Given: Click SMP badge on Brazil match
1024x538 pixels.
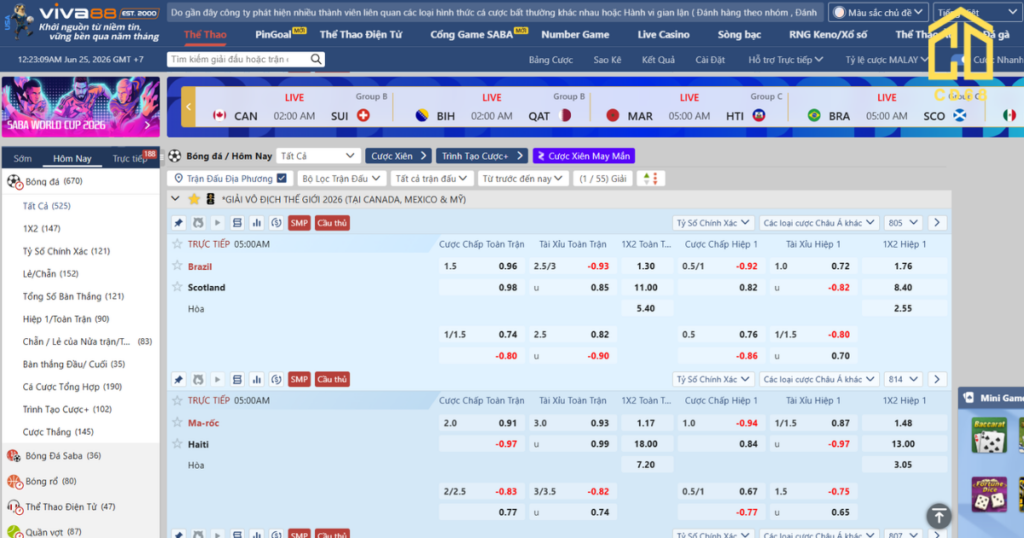Looking at the screenshot, I should 299,223.
